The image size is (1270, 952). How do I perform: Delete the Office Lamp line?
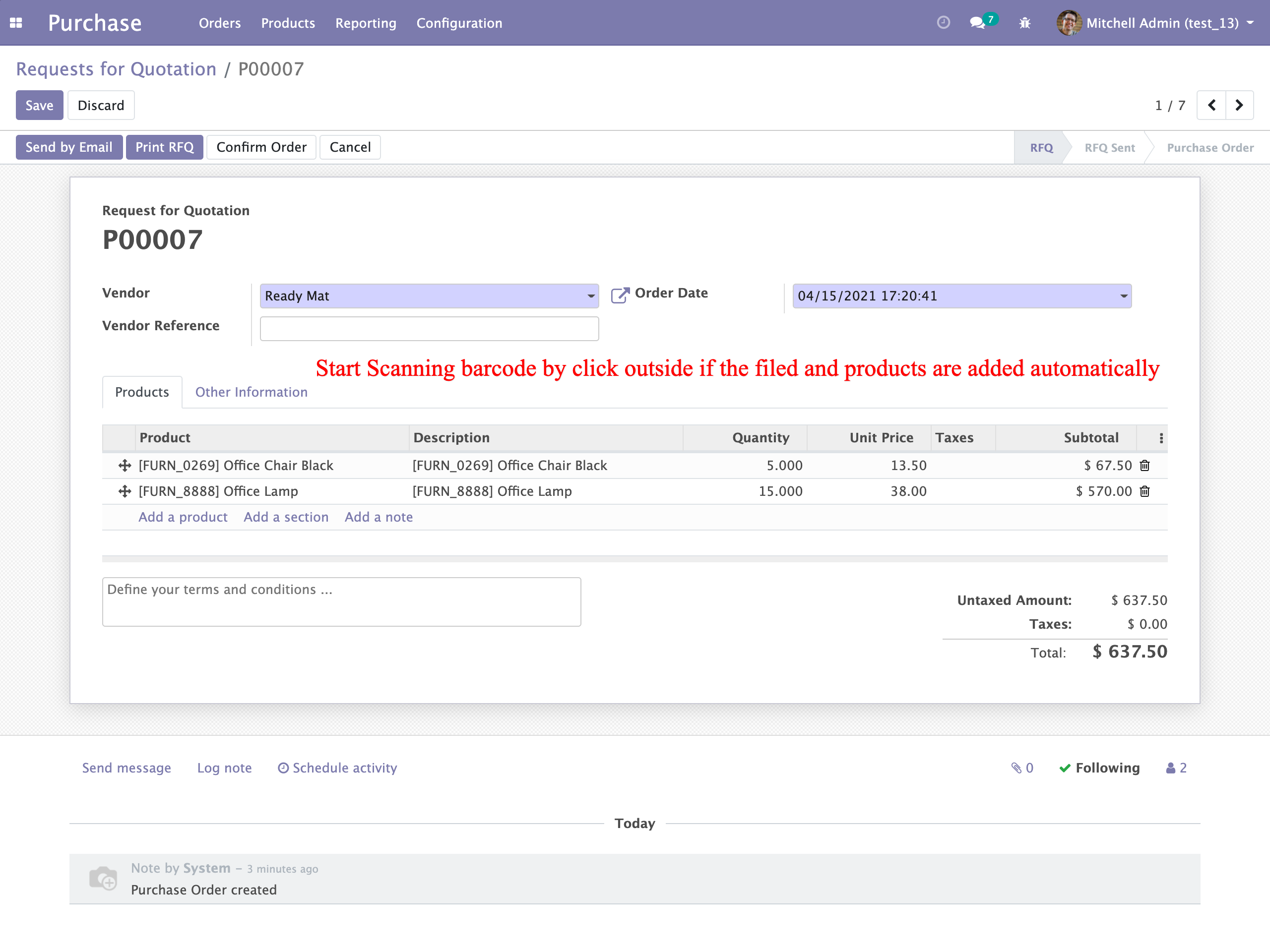click(1145, 491)
